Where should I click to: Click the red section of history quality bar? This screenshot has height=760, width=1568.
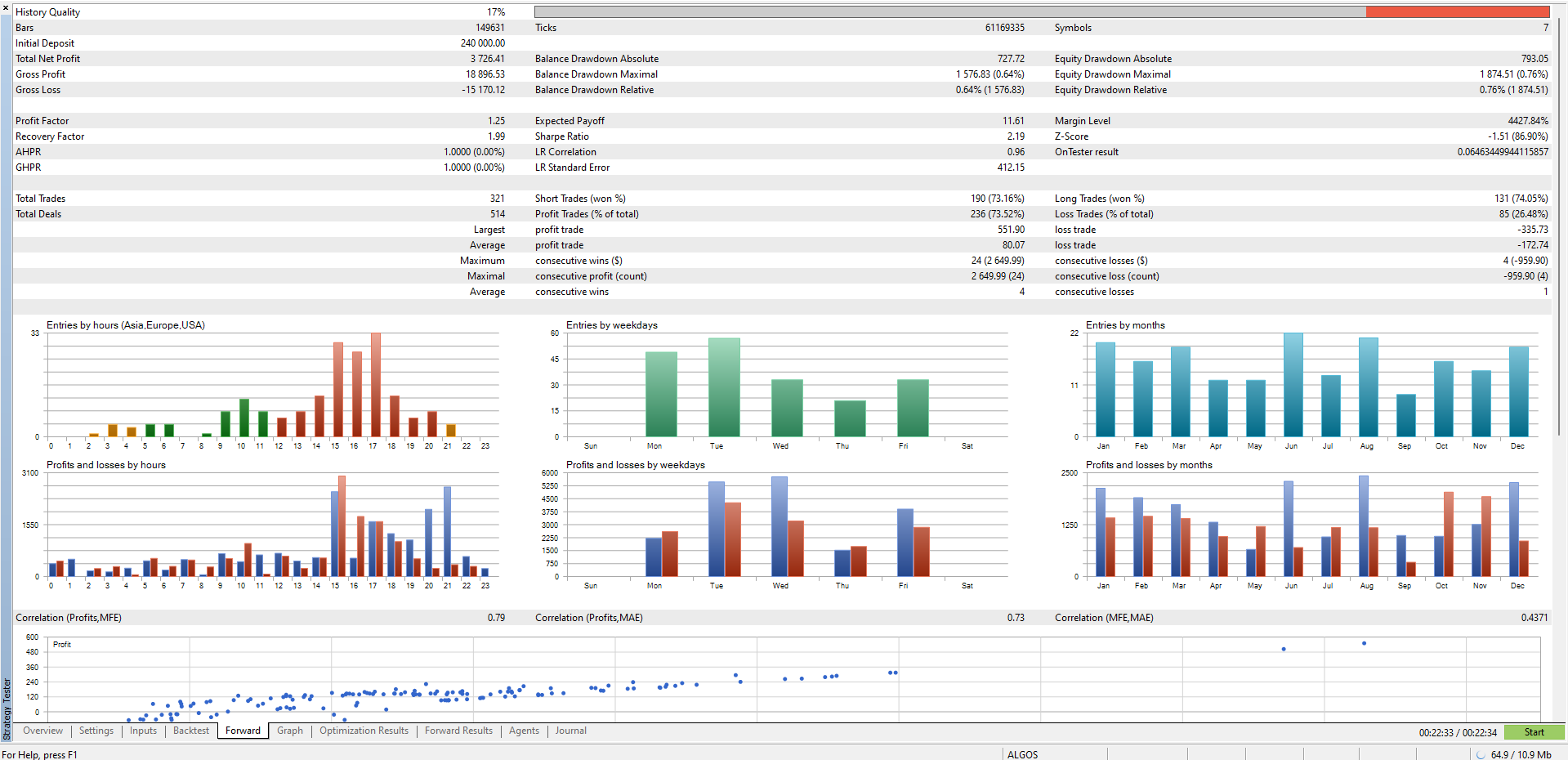[x=1458, y=12]
